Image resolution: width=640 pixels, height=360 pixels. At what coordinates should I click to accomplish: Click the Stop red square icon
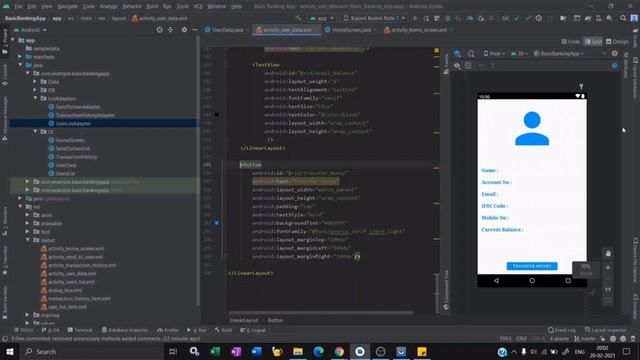pyautogui.click(x=491, y=18)
